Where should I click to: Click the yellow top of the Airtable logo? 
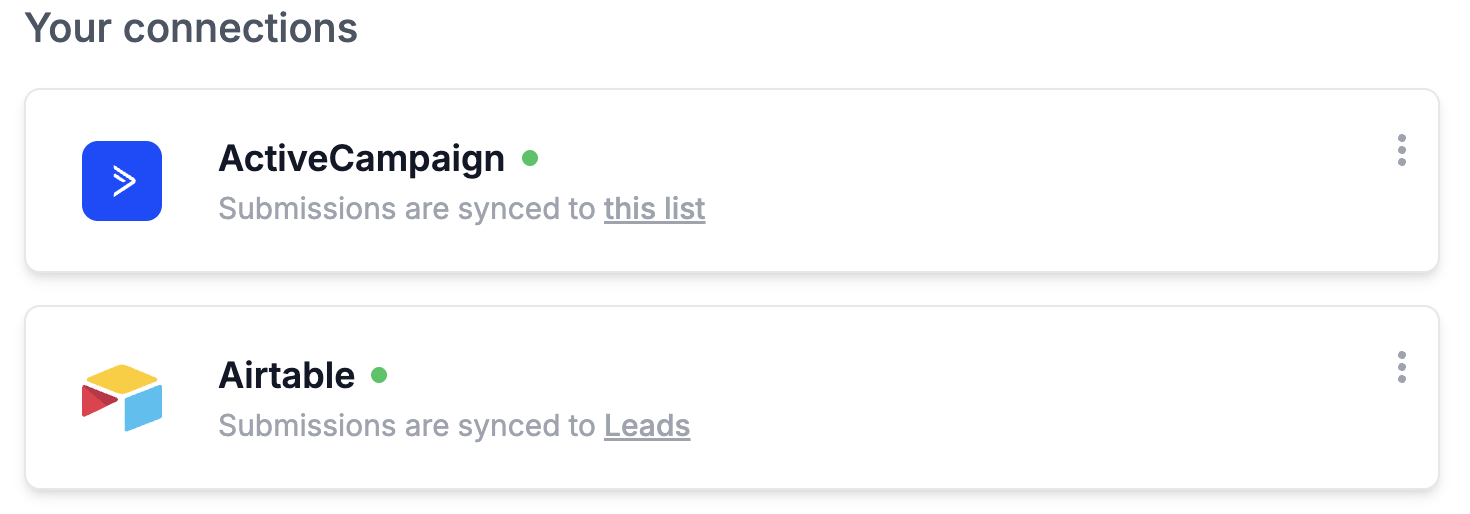pos(122,379)
